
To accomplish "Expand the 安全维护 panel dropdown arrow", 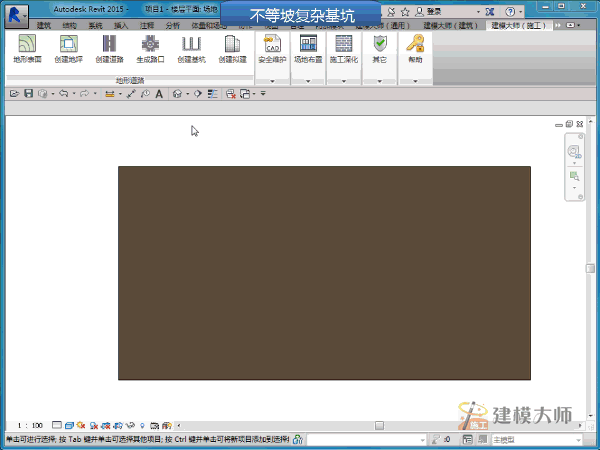I will coord(272,81).
